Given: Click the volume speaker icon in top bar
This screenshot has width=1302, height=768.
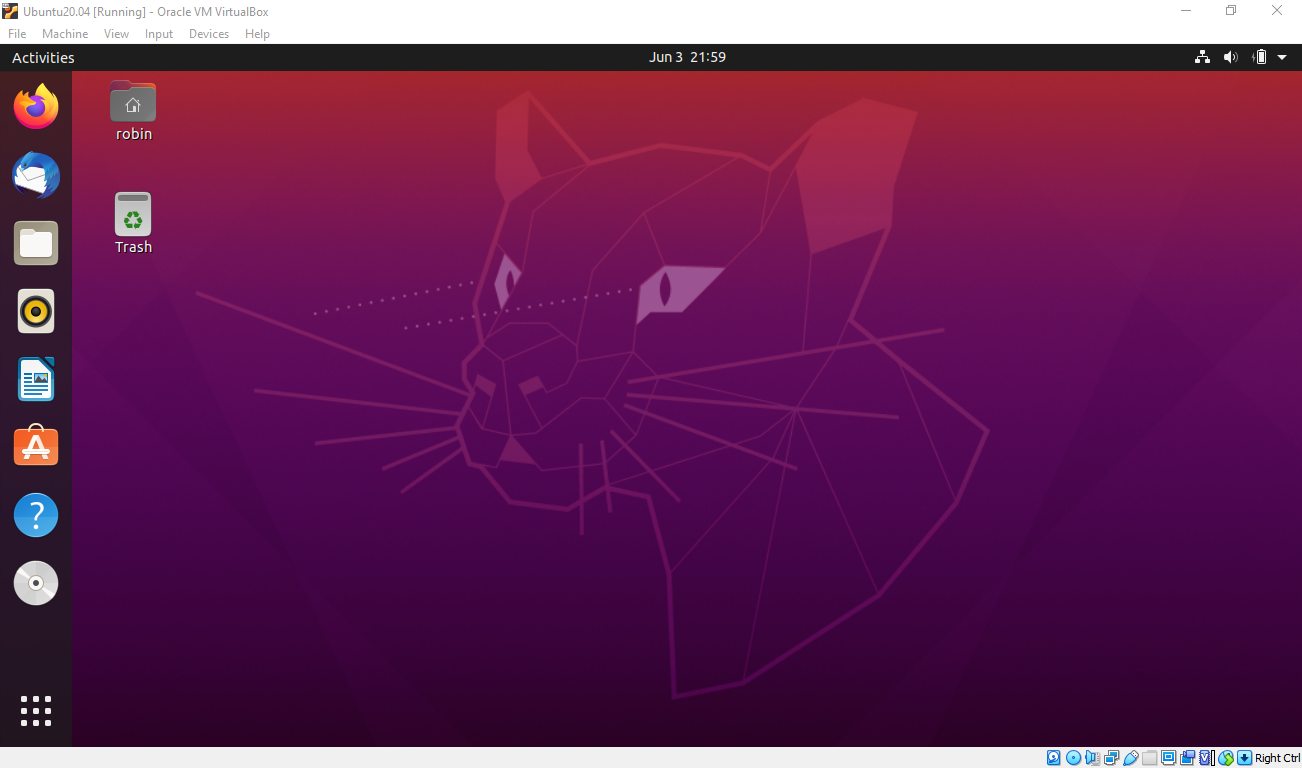Looking at the screenshot, I should [1231, 57].
